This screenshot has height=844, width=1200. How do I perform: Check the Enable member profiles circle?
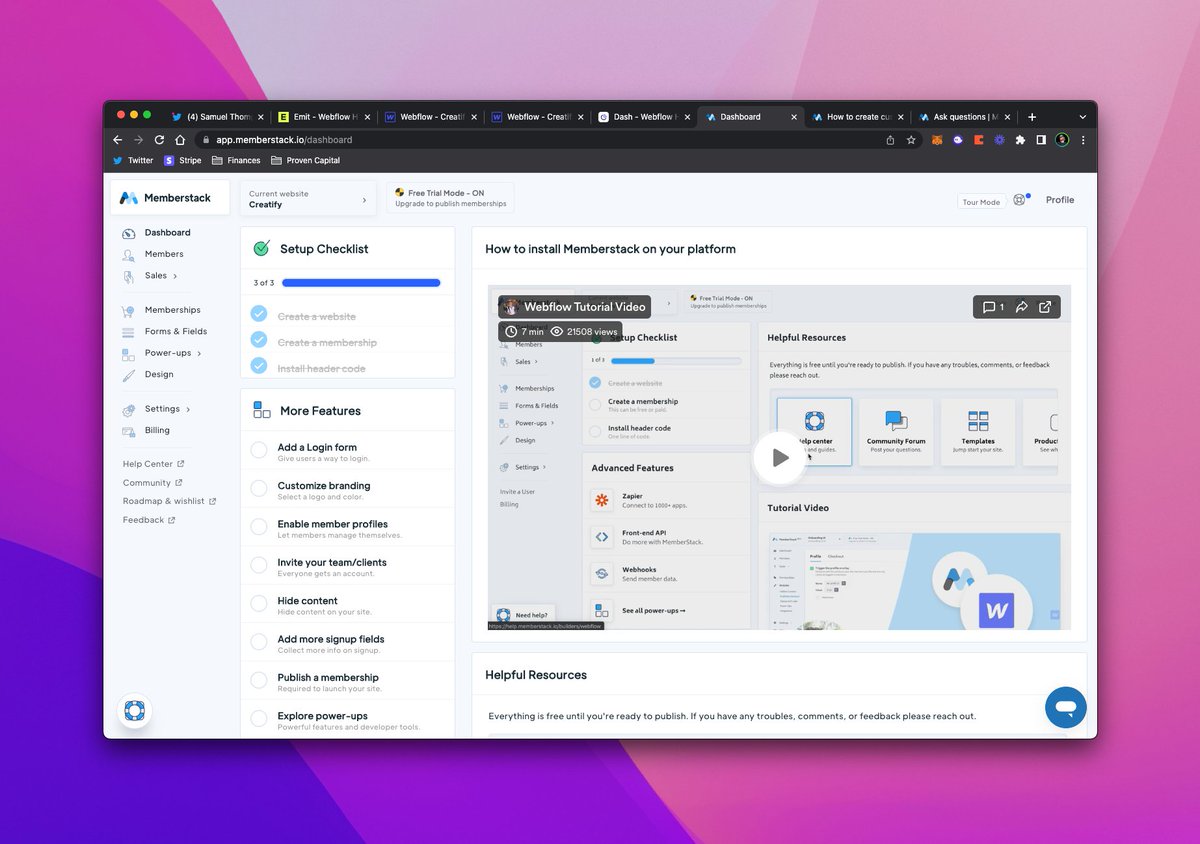tap(259, 527)
